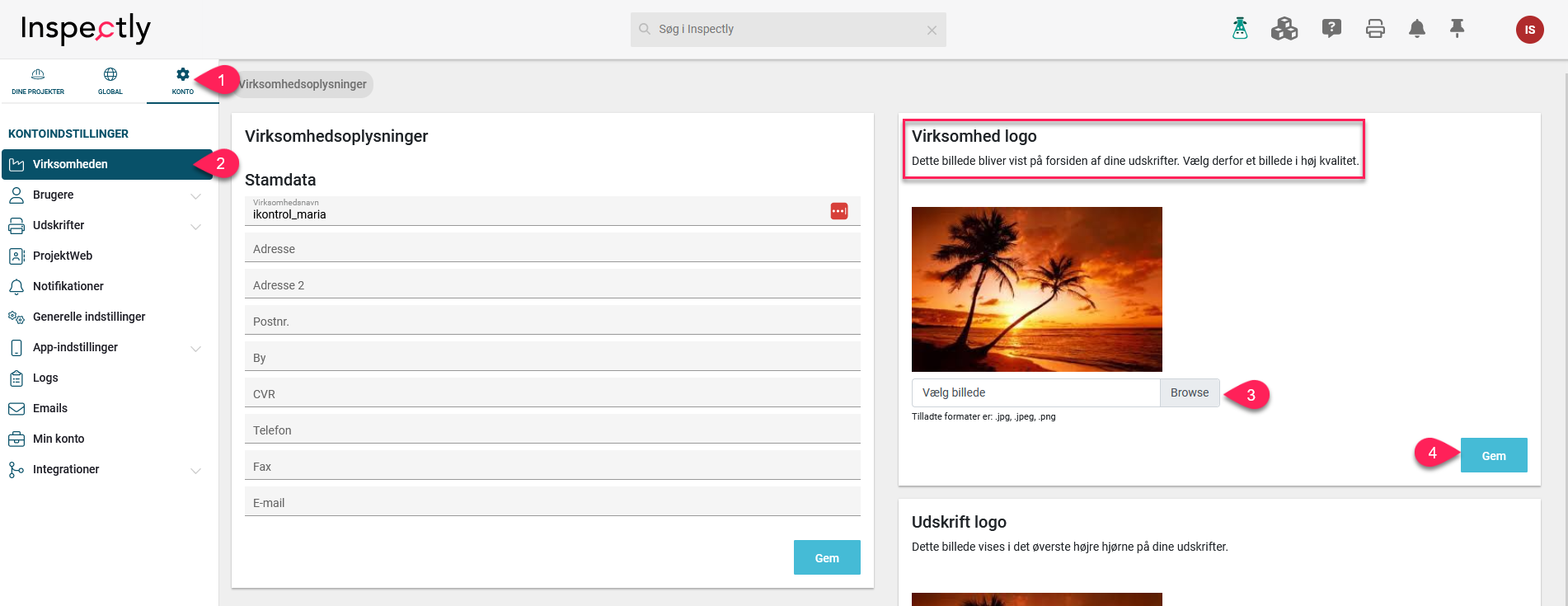
Task: Open Logs sidebar item
Action: 107,378
